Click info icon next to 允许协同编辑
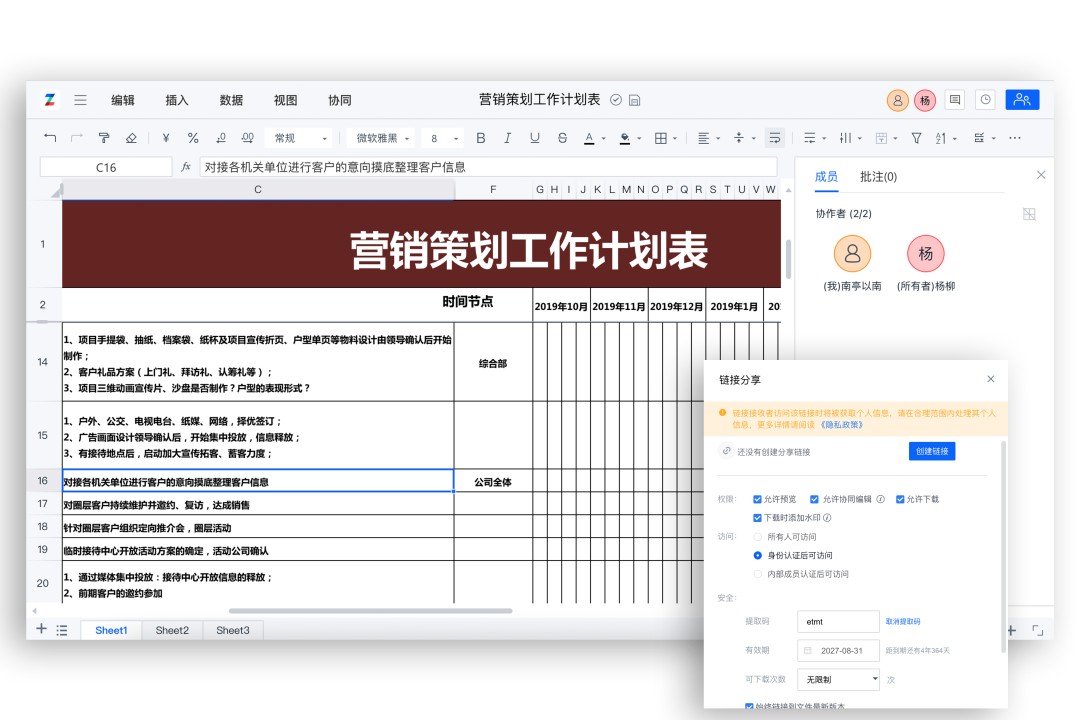This screenshot has width=1080, height=720. click(880, 500)
